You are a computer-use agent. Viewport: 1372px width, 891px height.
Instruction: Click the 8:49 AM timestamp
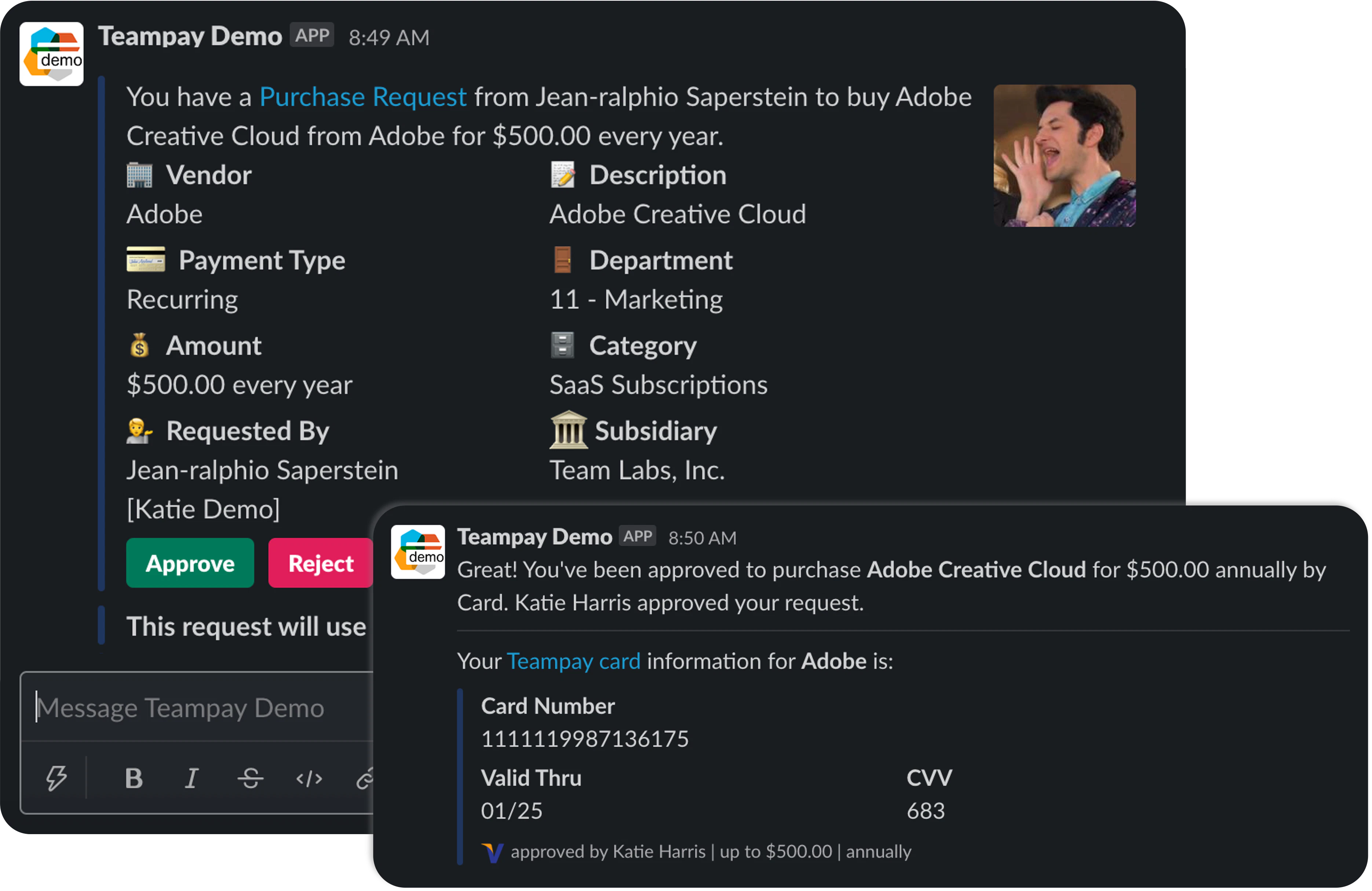click(389, 37)
